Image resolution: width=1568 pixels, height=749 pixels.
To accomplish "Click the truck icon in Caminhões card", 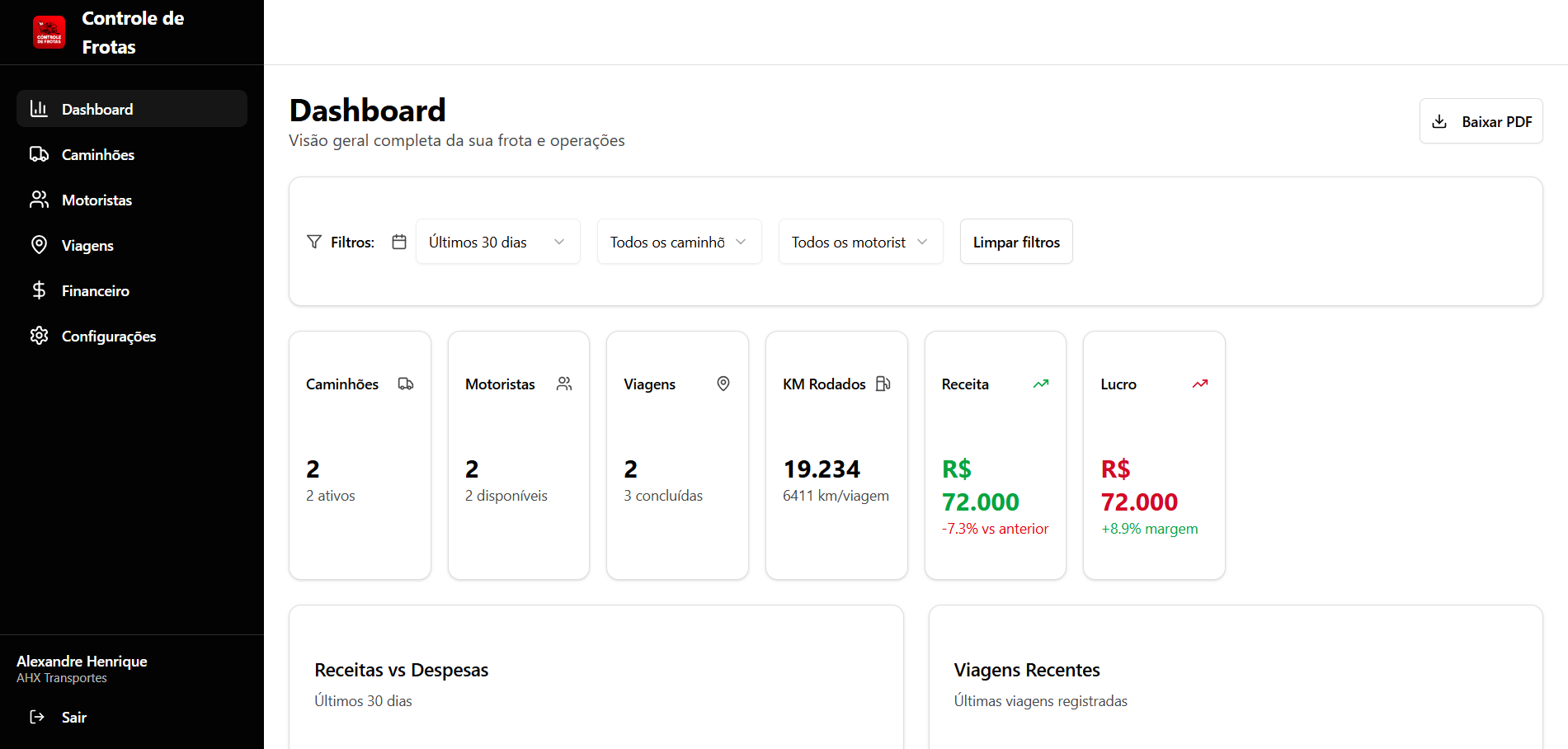I will click(406, 384).
